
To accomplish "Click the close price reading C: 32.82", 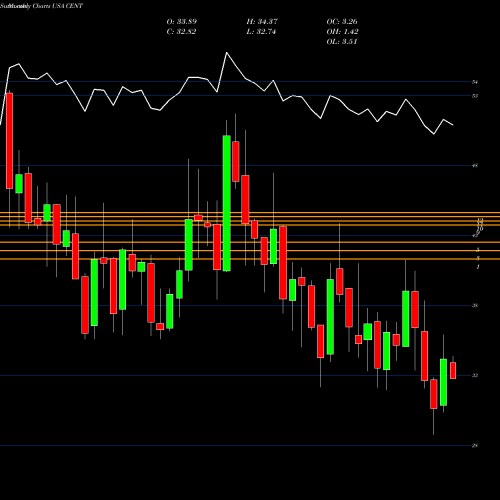I will [x=181, y=32].
